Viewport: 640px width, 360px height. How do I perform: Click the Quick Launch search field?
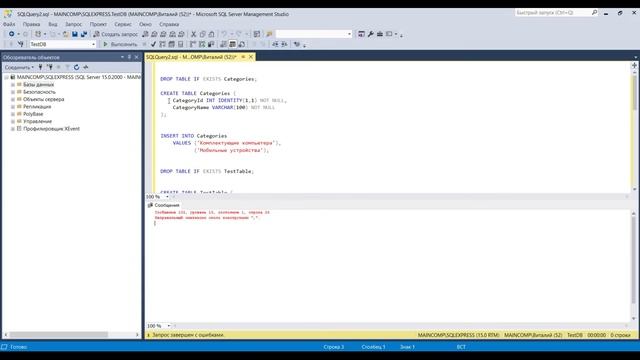553,13
